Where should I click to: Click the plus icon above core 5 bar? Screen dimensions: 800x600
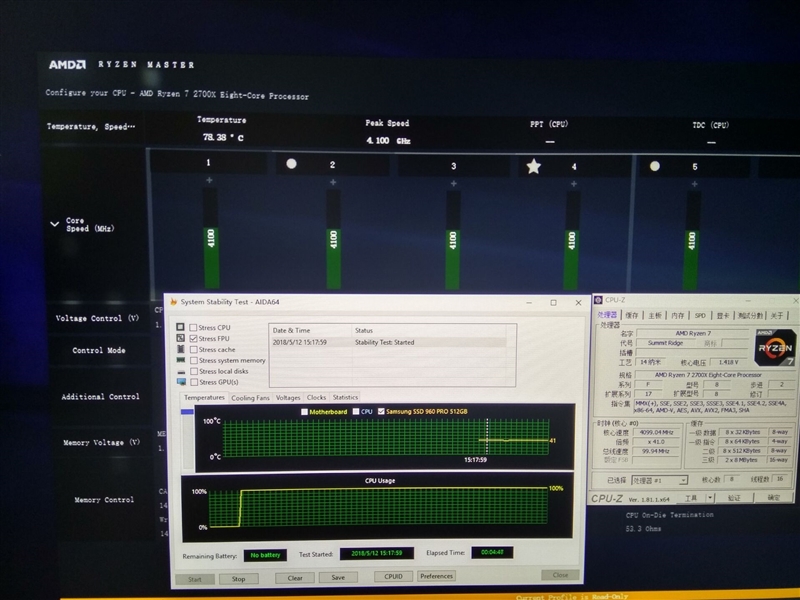pos(694,184)
